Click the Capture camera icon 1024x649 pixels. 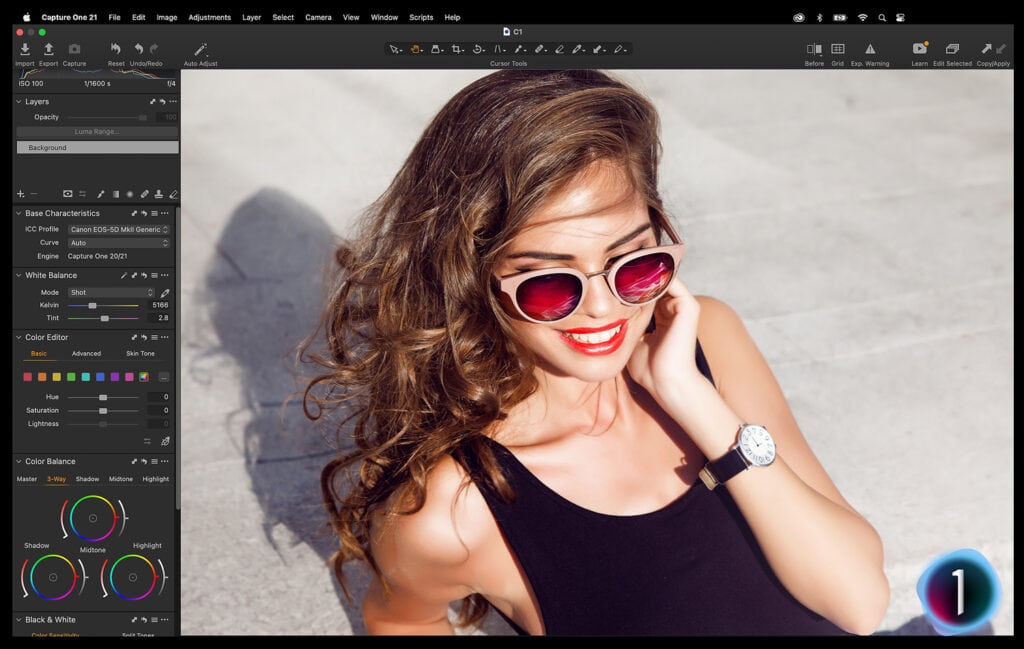74,49
